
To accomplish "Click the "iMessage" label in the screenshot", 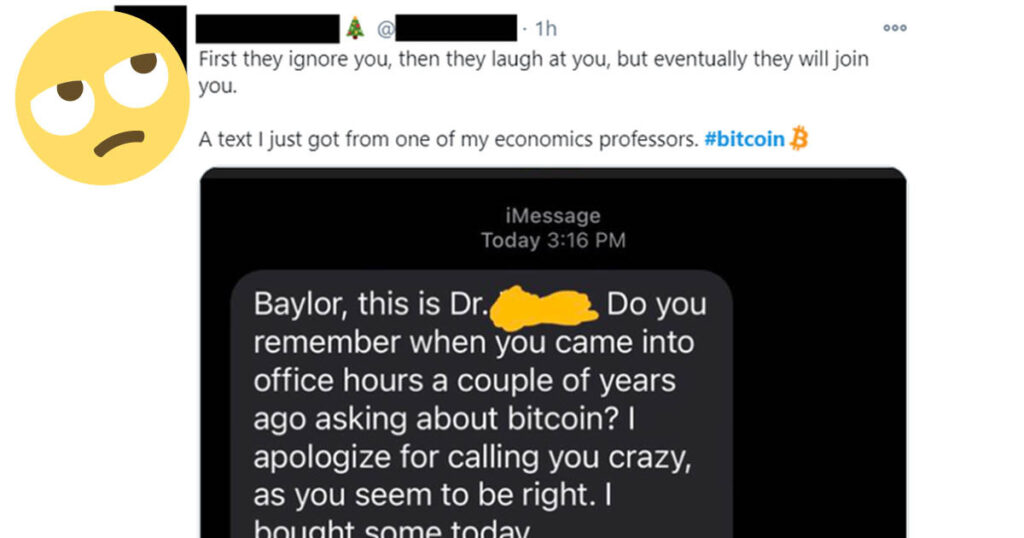I will [552, 215].
